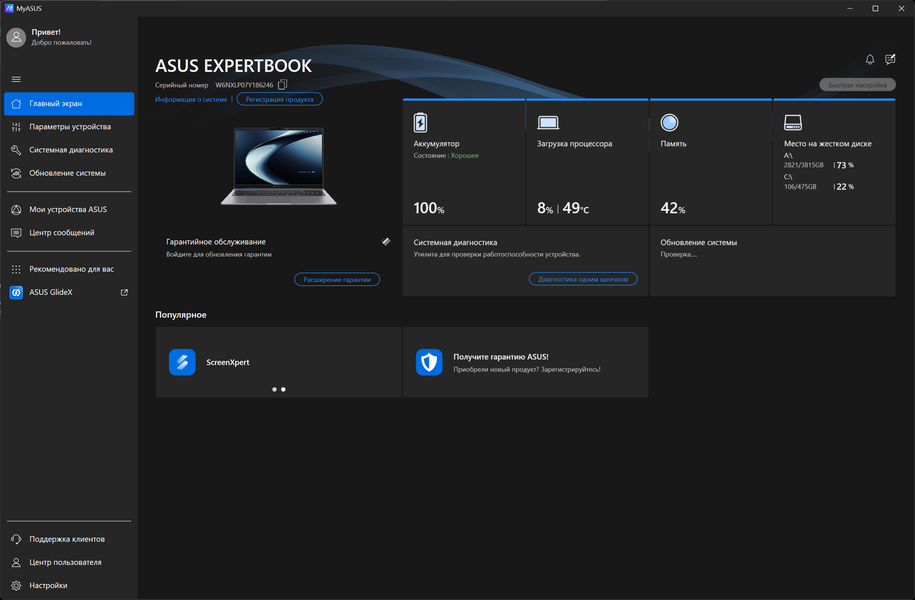Open Получите гарантию ASUS! card title

501,357
